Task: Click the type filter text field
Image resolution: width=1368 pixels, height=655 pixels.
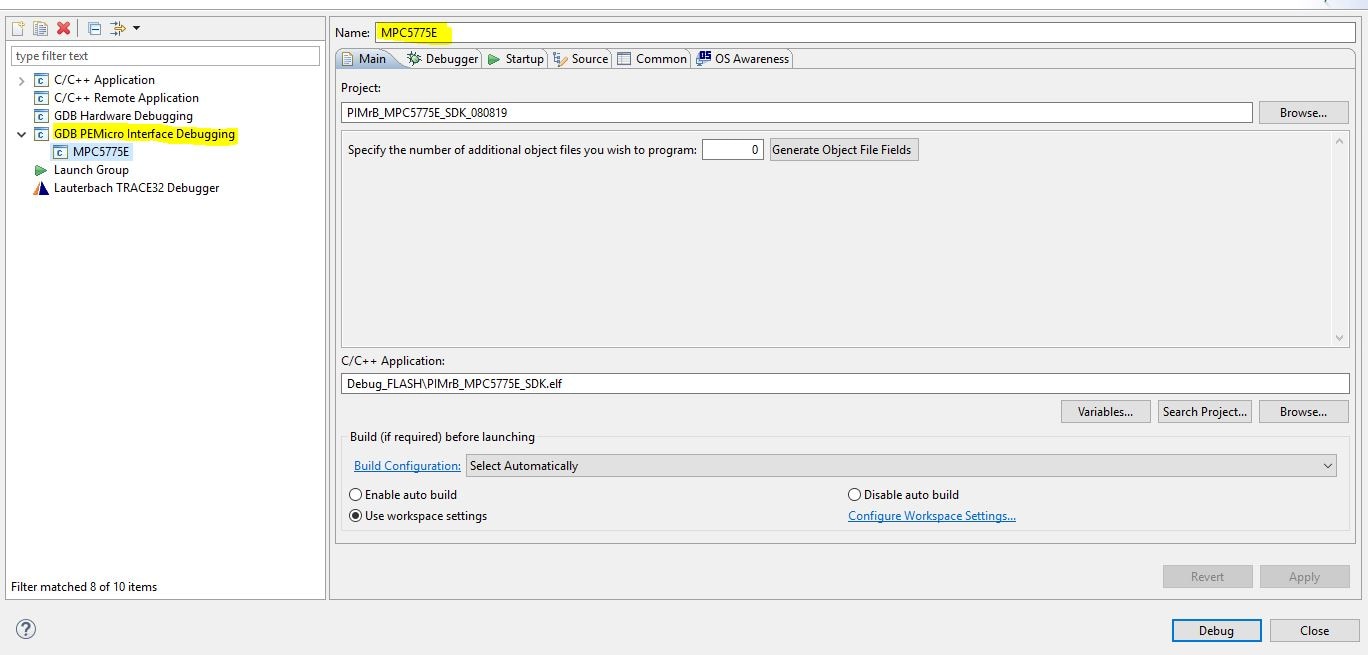Action: coord(165,56)
